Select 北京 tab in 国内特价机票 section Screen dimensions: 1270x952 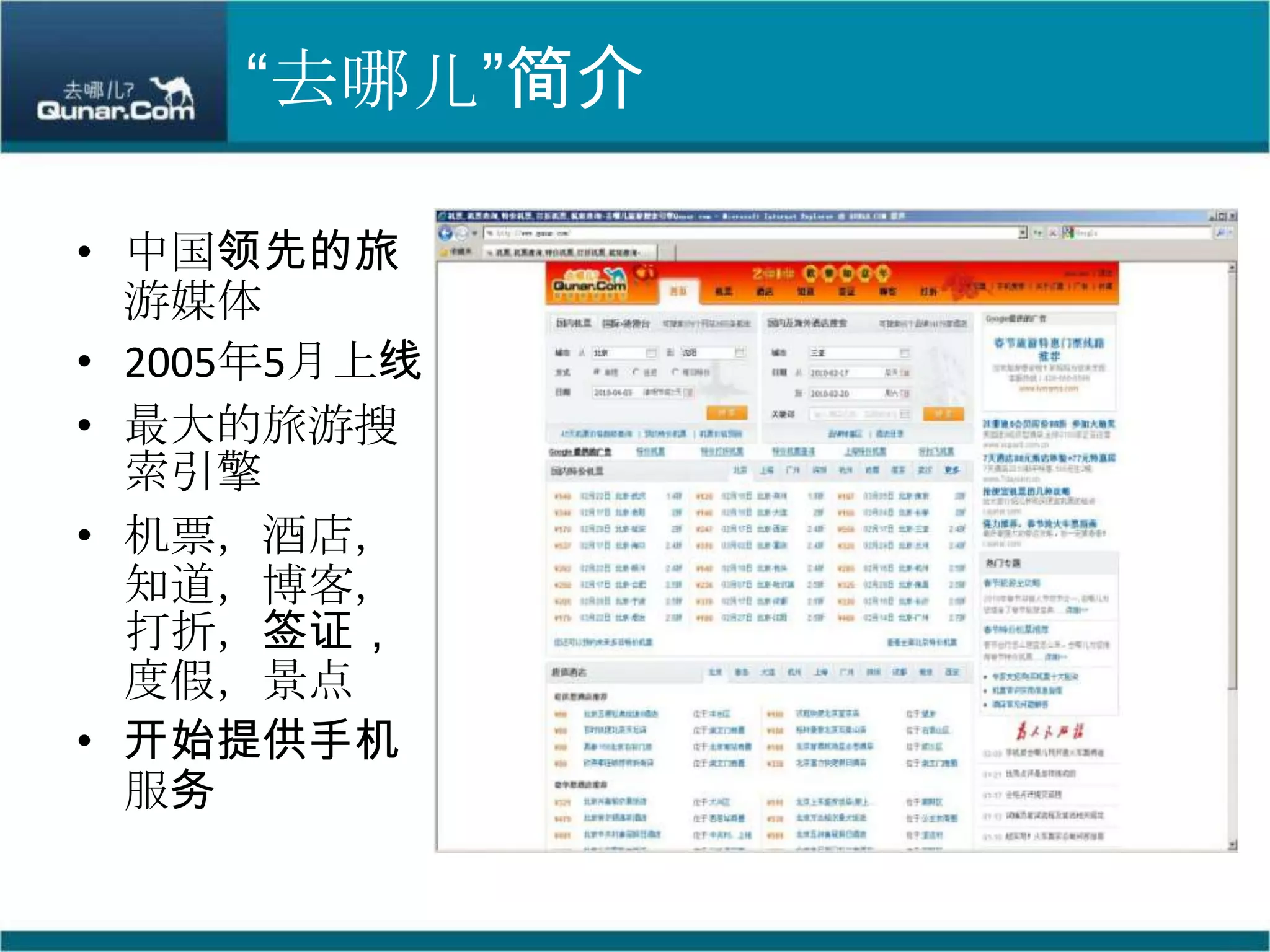739,470
